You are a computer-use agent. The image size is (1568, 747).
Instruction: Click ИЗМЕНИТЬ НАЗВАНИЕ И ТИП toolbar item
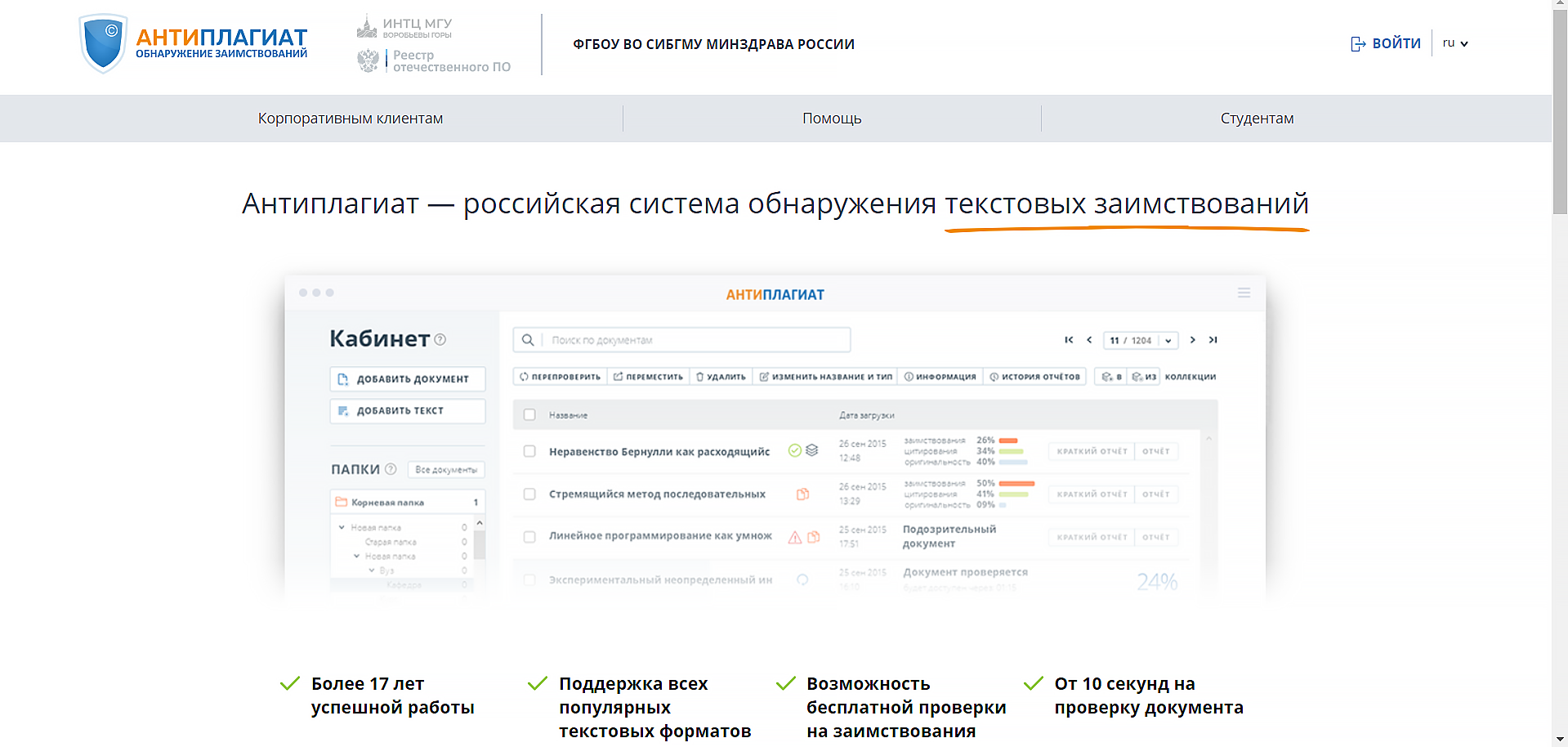[x=825, y=377]
